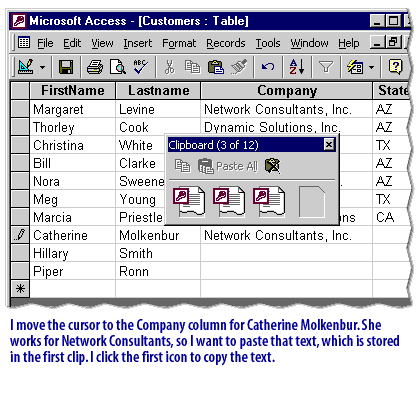Viewport: 420px width, 420px height.
Task: Click Clear Clipboard icon
Action: point(272,166)
